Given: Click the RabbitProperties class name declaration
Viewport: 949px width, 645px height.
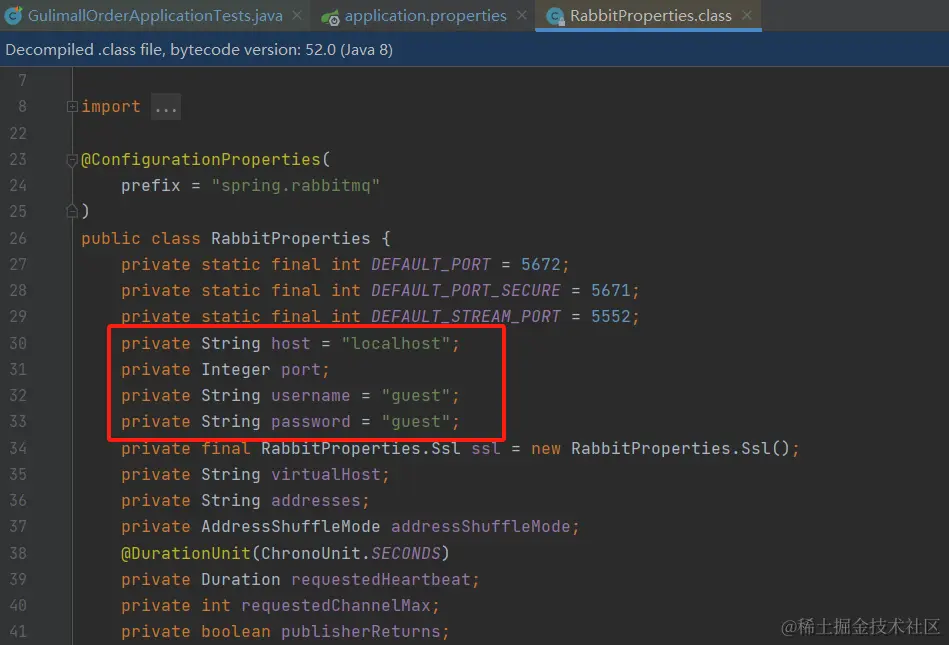Looking at the screenshot, I should (291, 238).
